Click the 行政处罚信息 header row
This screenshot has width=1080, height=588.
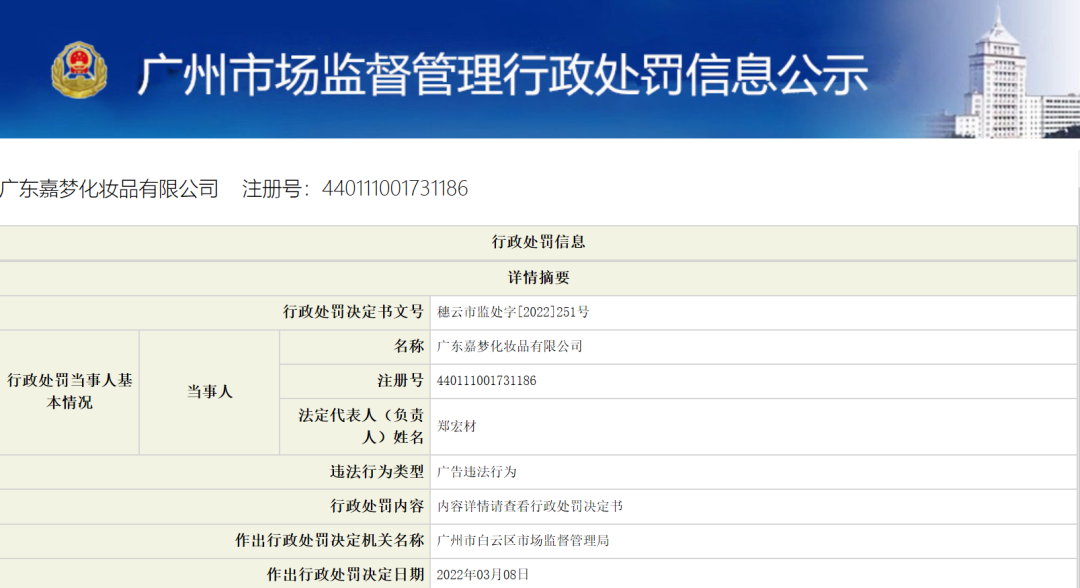point(540,241)
